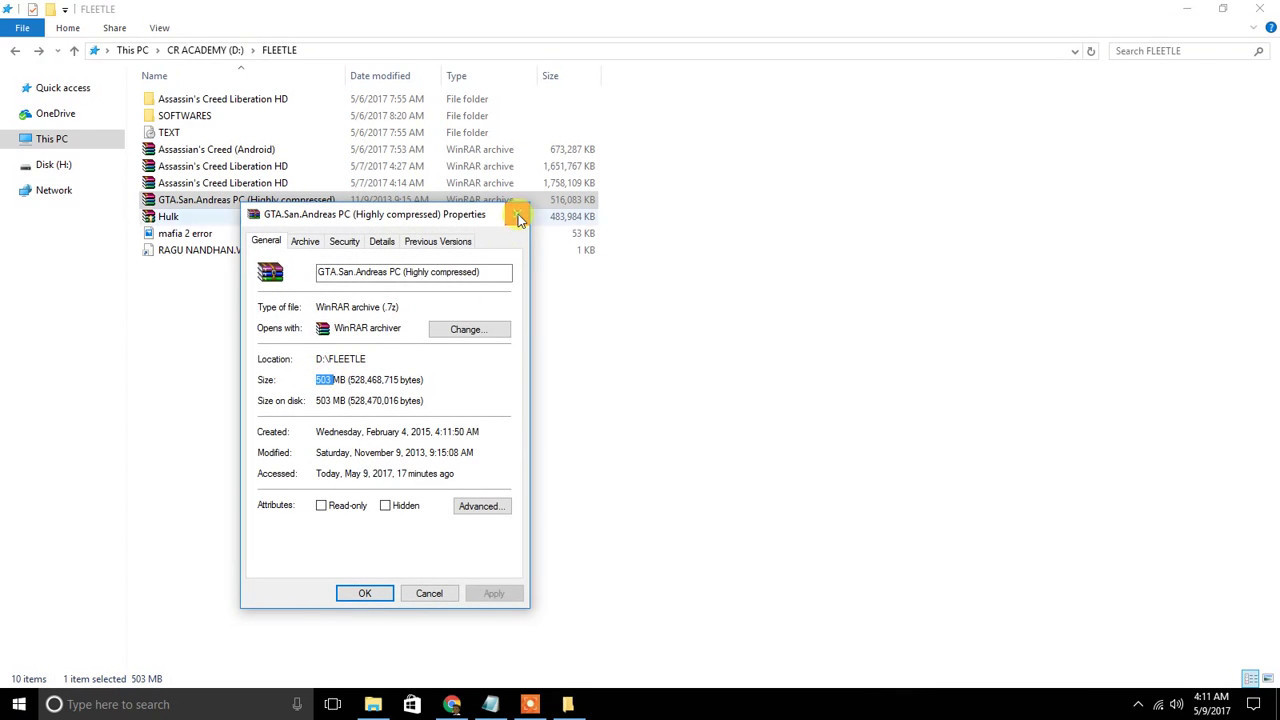
Task: Go back with the Back arrow
Action: click(x=15, y=51)
